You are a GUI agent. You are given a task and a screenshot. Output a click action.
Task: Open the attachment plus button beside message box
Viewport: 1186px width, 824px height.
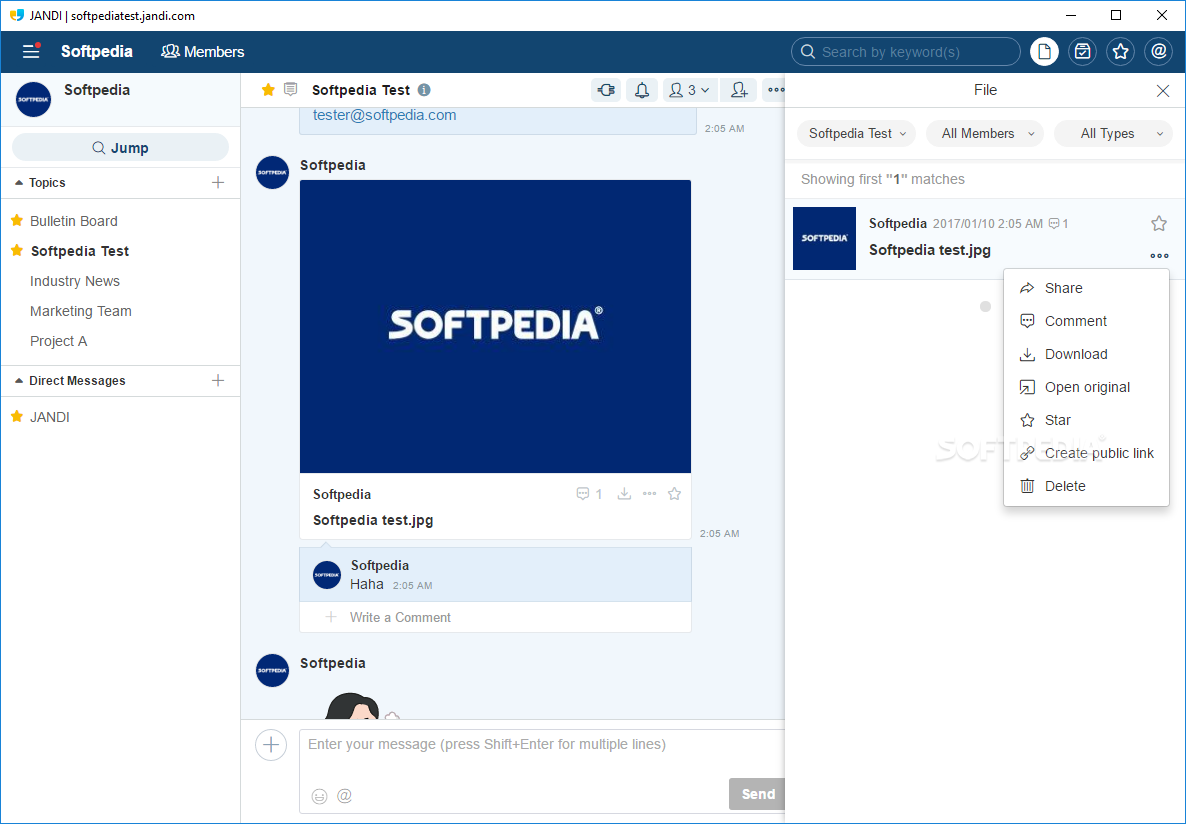(271, 745)
